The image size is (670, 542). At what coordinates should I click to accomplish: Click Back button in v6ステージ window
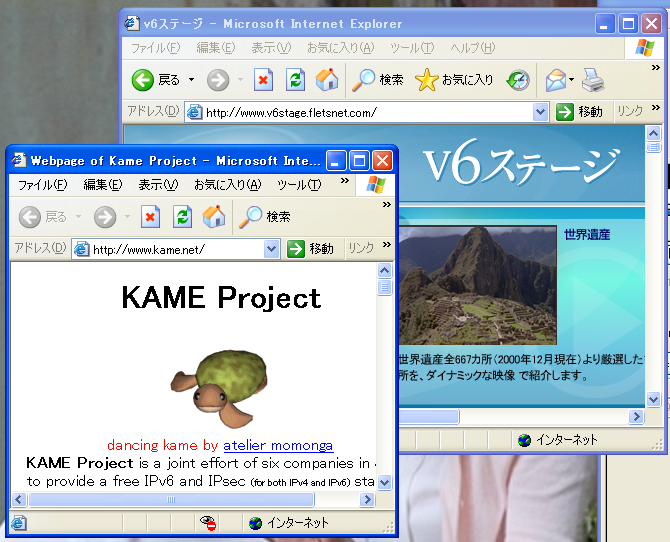coord(156,80)
